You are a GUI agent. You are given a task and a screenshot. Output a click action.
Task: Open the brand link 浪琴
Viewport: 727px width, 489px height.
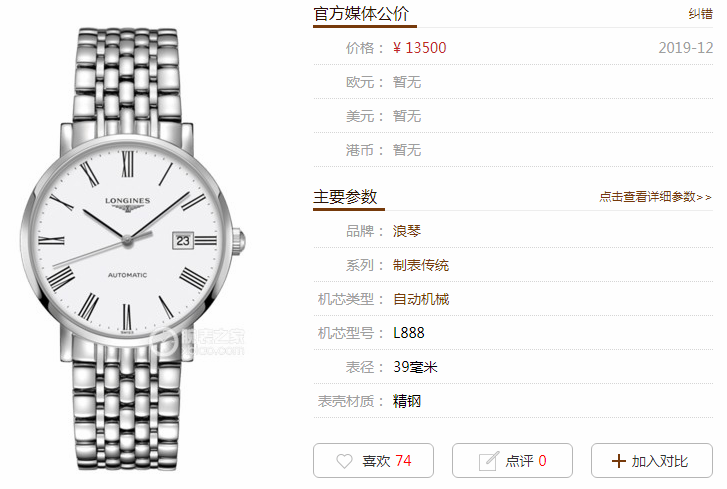pyautogui.click(x=407, y=231)
